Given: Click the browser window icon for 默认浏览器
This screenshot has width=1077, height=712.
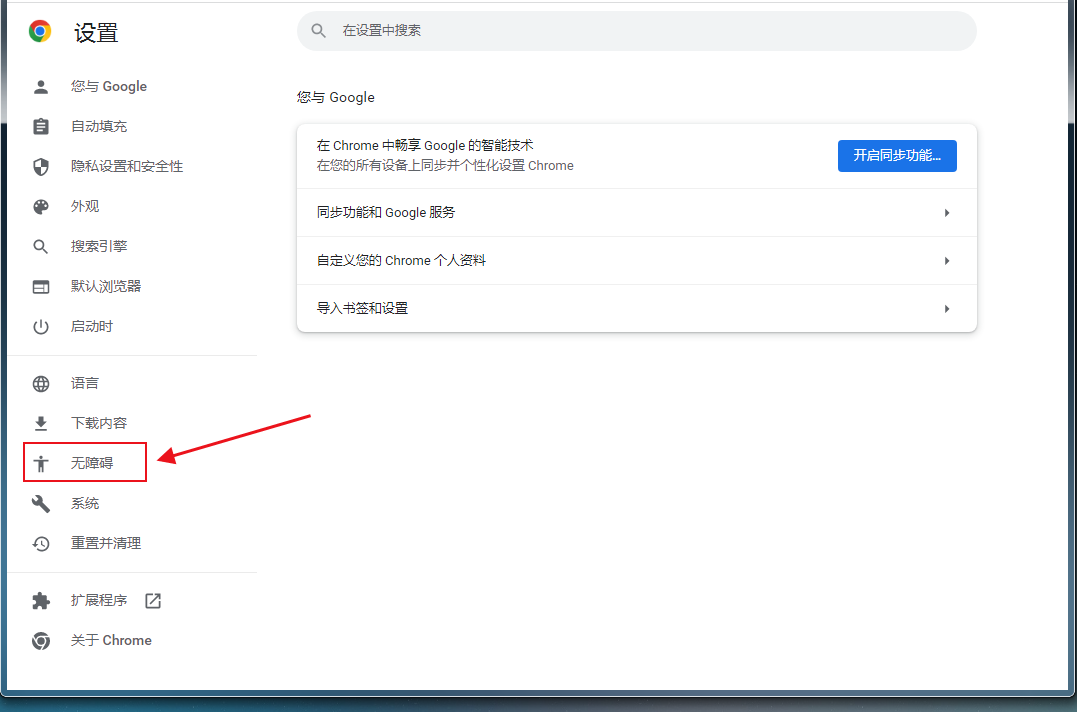Looking at the screenshot, I should (41, 287).
